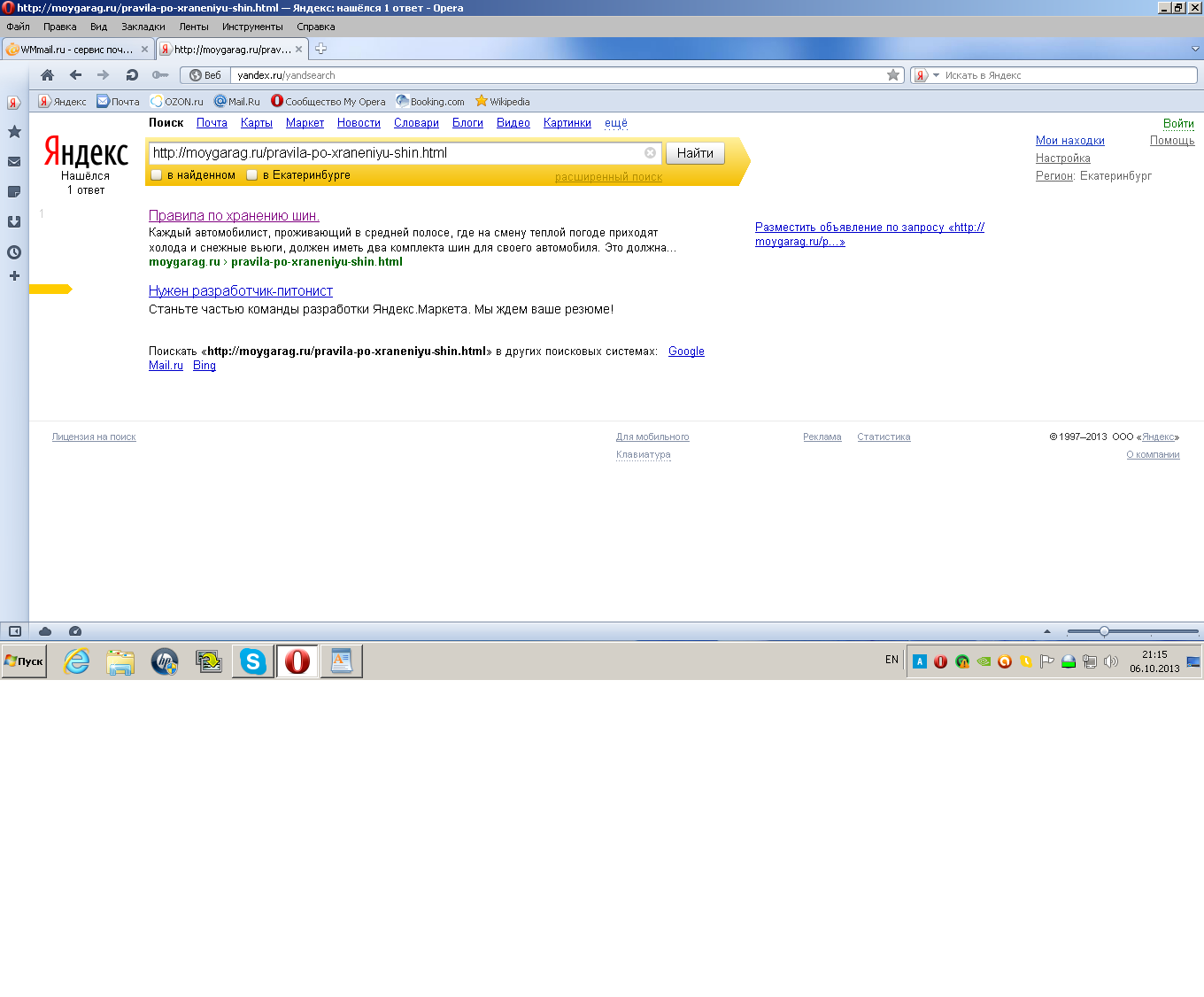
Task: Open the Yandex panel in the sidebar
Action: pos(14,103)
